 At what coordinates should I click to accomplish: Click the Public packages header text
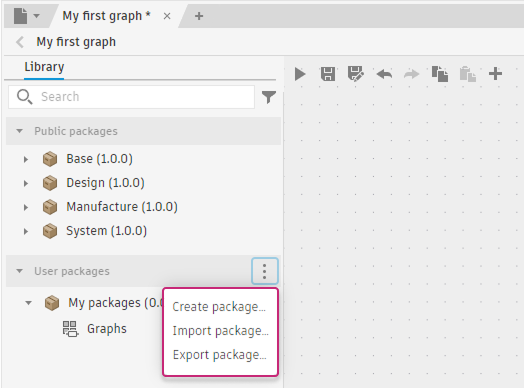(76, 131)
